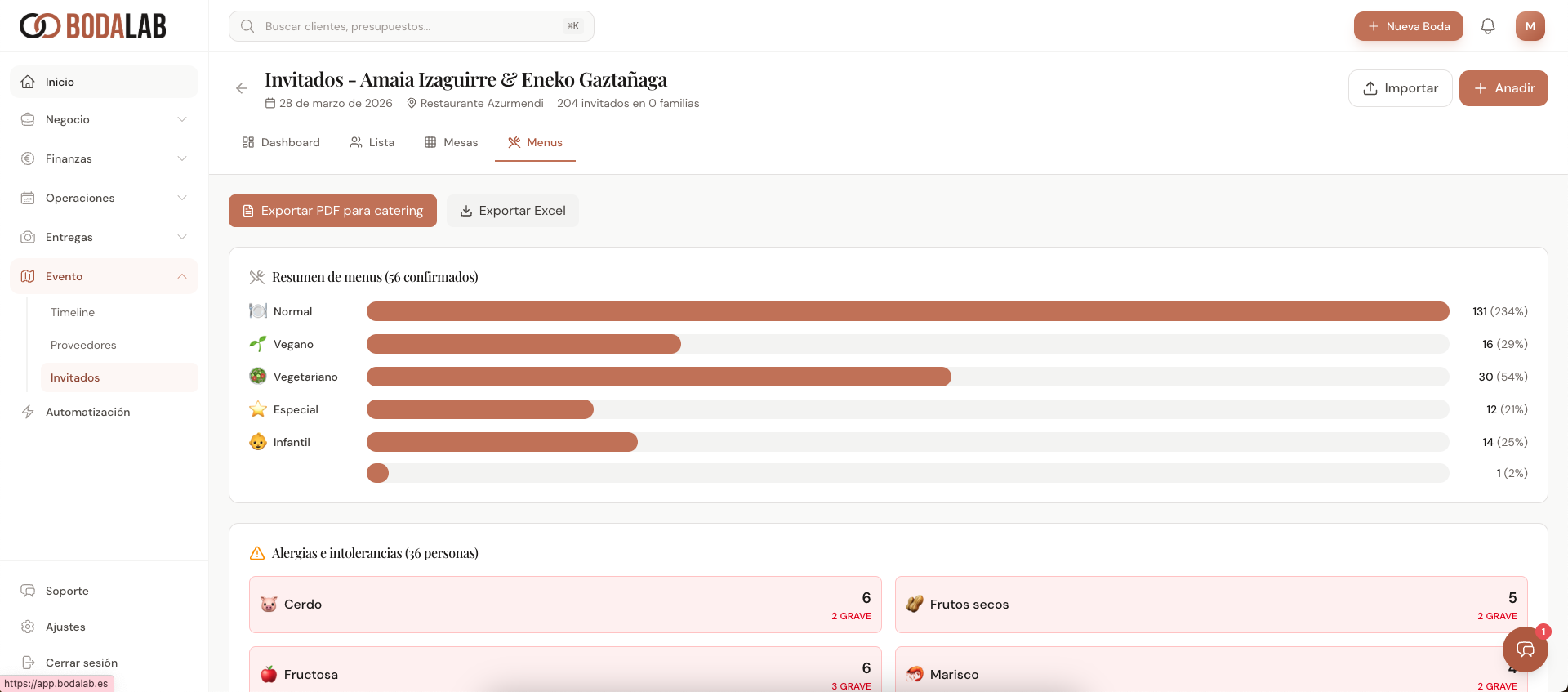Export PDF para catering

tap(332, 211)
